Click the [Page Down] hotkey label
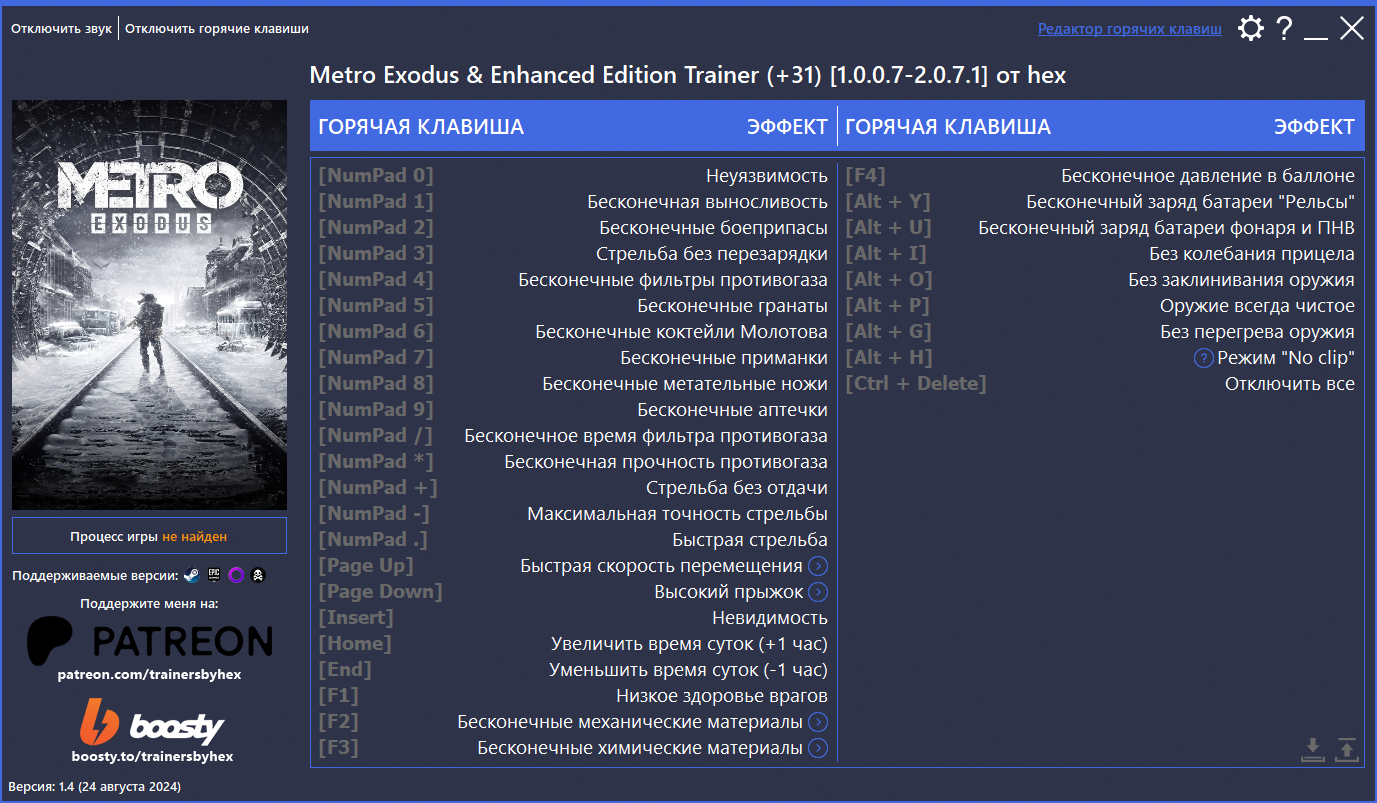Screen dimensions: 1377x803 pos(380,592)
